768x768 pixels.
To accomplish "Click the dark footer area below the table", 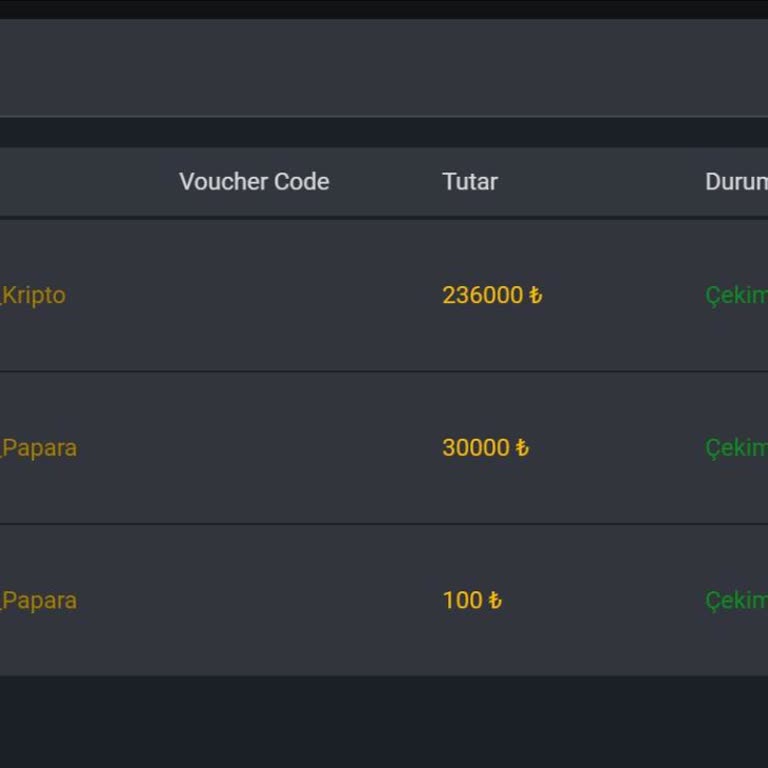I will point(384,722).
